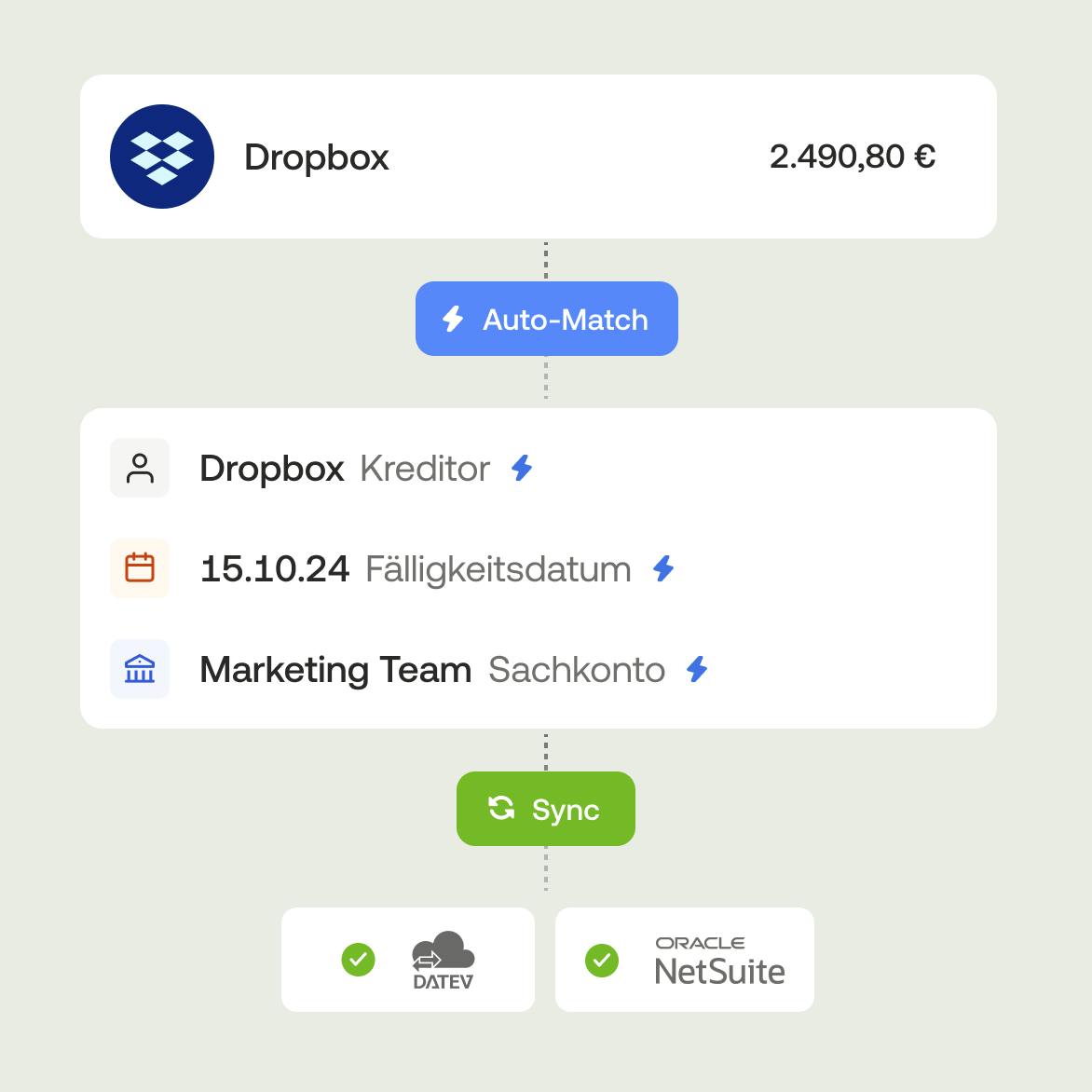The width and height of the screenshot is (1092, 1092).
Task: Select the amount 2.490,80 €
Action: (852, 157)
